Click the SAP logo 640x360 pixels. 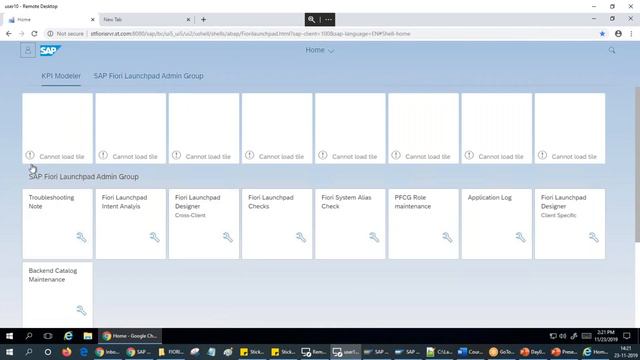[x=50, y=51]
